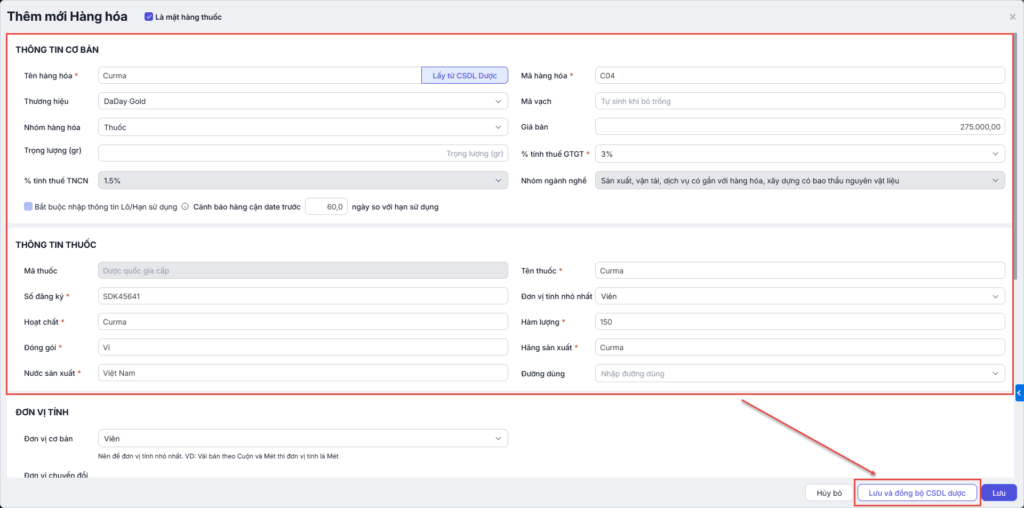Viewport: 1024px width, 508px height.
Task: Click the Hủy bỏ button
Action: coord(829,493)
